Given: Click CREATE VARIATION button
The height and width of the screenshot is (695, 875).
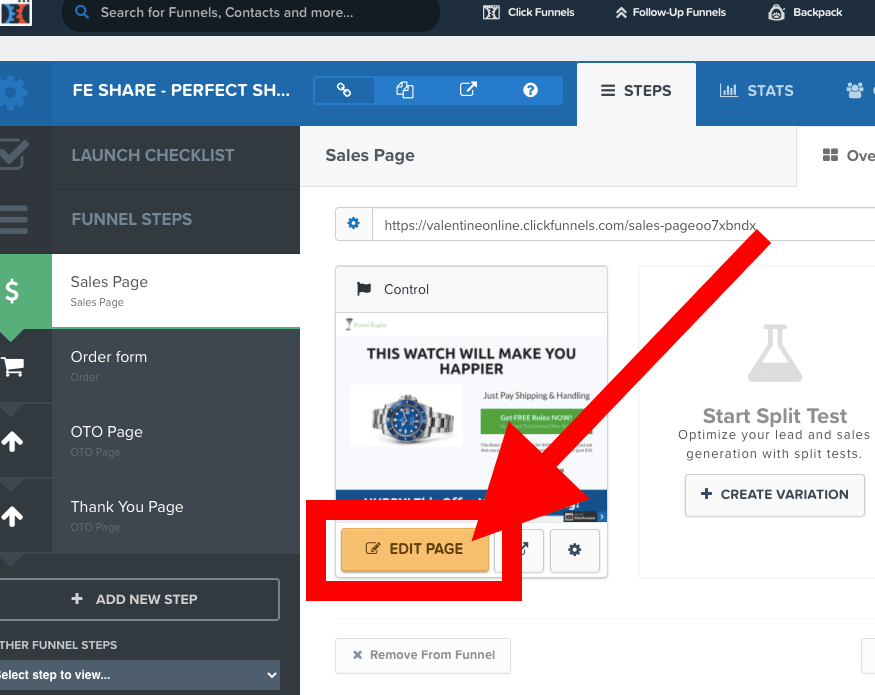Looking at the screenshot, I should pos(775,495).
